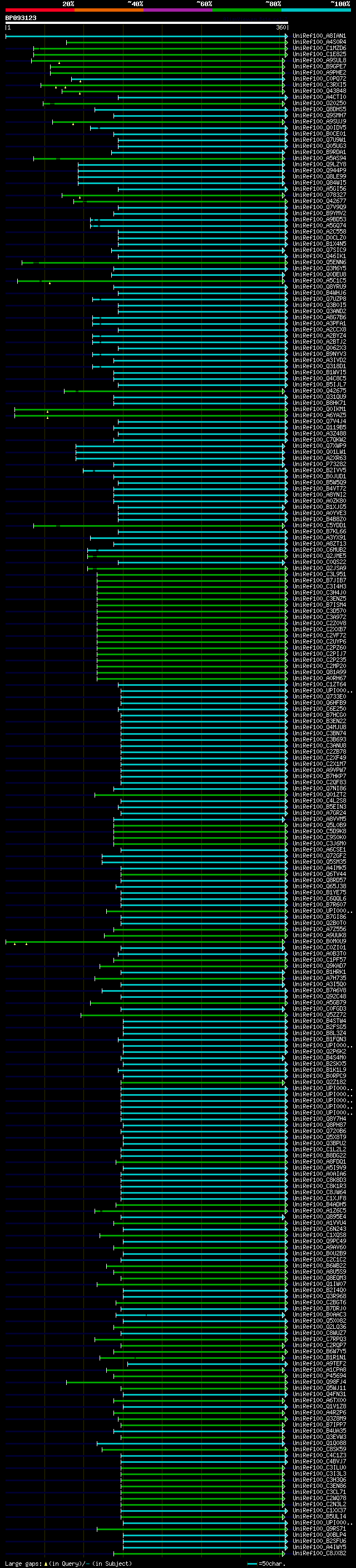Screen dimensions: 356x1568
Task: Select hit label UniRef100_C8JX82
Action: pyautogui.click(x=319, y=1553)
